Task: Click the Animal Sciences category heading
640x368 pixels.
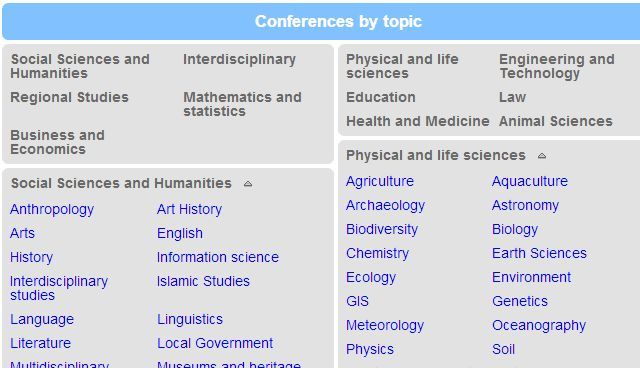Action: click(556, 121)
